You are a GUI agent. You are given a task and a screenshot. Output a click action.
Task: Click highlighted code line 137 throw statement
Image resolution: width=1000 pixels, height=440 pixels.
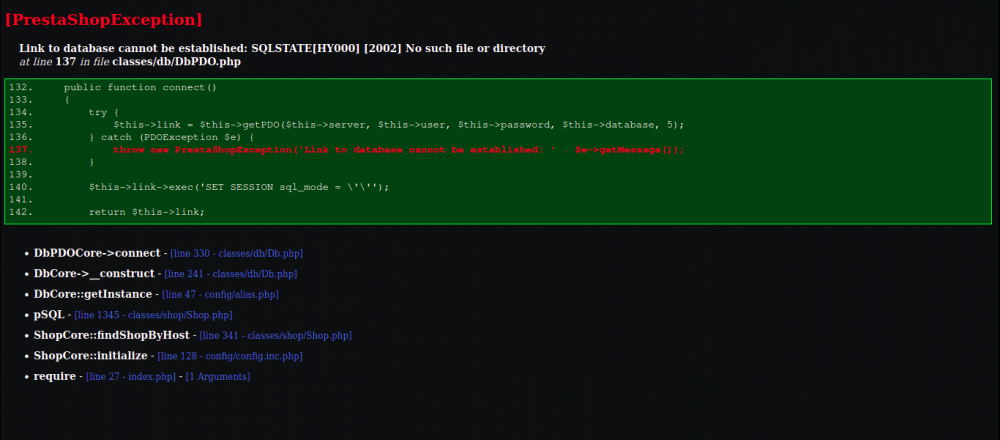tap(399, 149)
